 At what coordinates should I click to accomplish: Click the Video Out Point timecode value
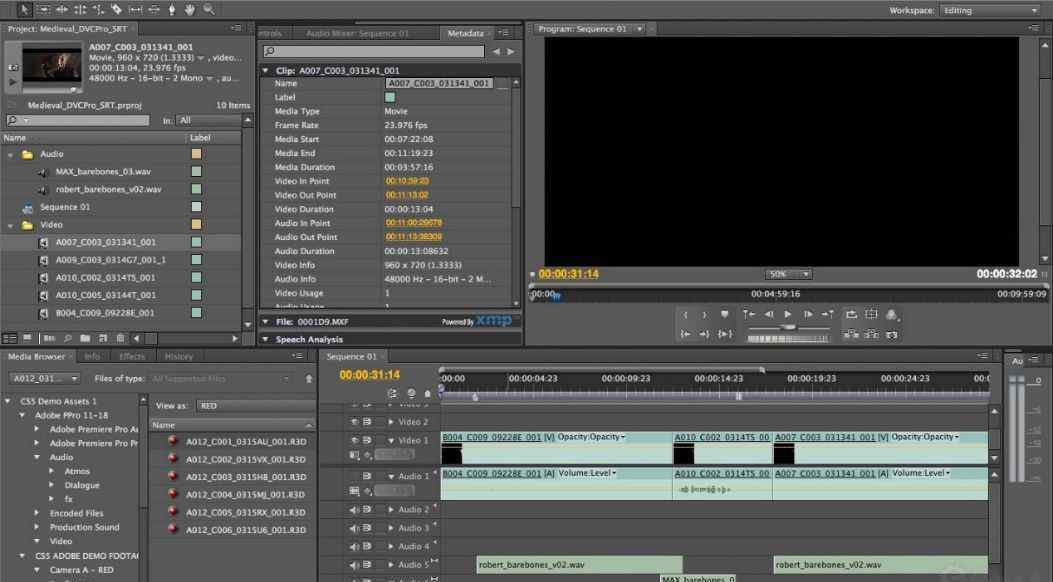(x=407, y=195)
